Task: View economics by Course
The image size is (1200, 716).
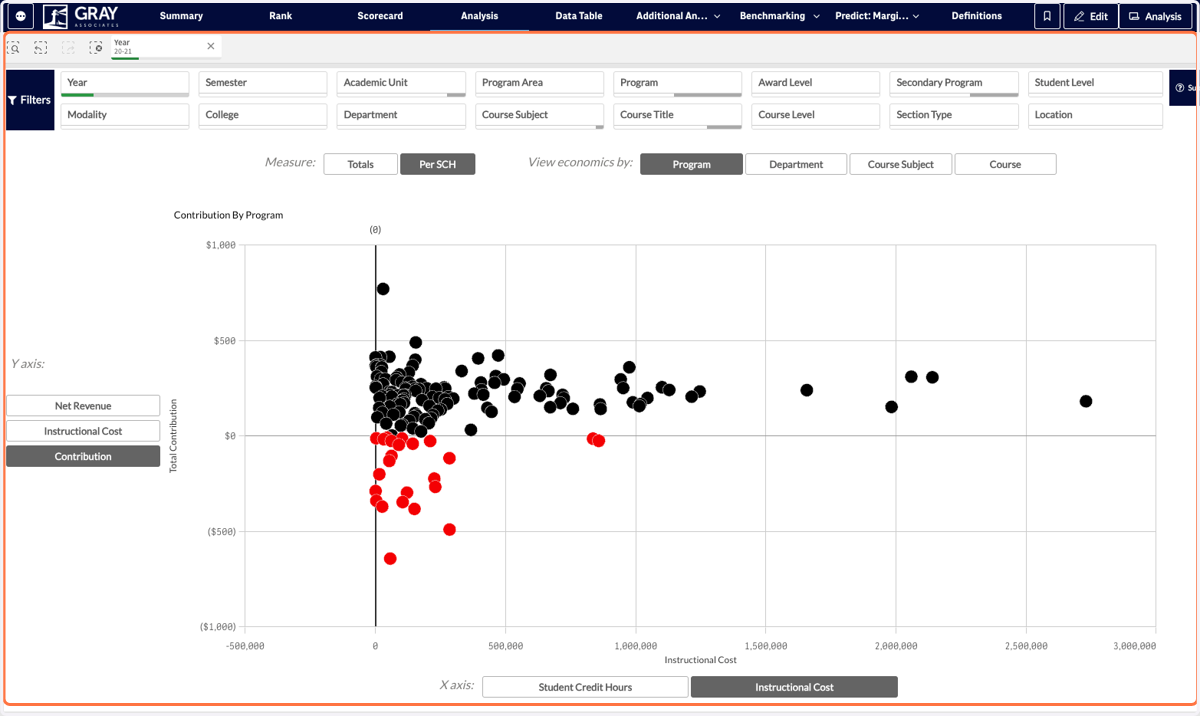Action: click(x=1005, y=164)
